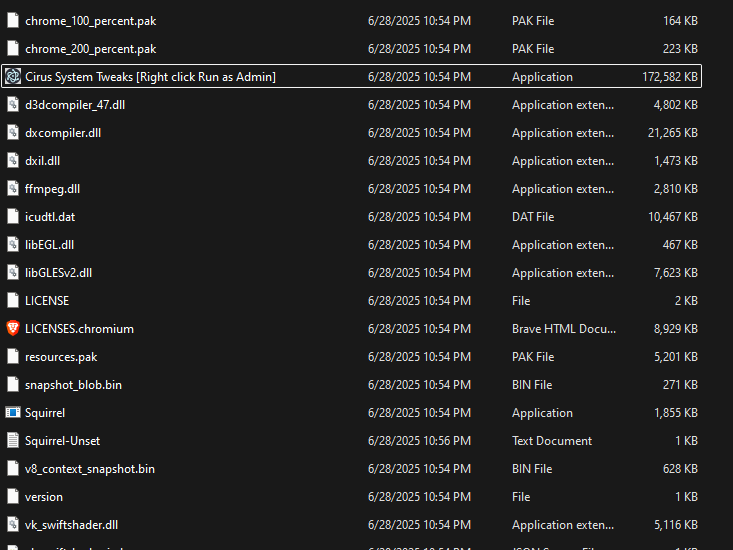The height and width of the screenshot is (550, 733).
Task: Select the file name dxcompiler.dll
Action: click(63, 133)
